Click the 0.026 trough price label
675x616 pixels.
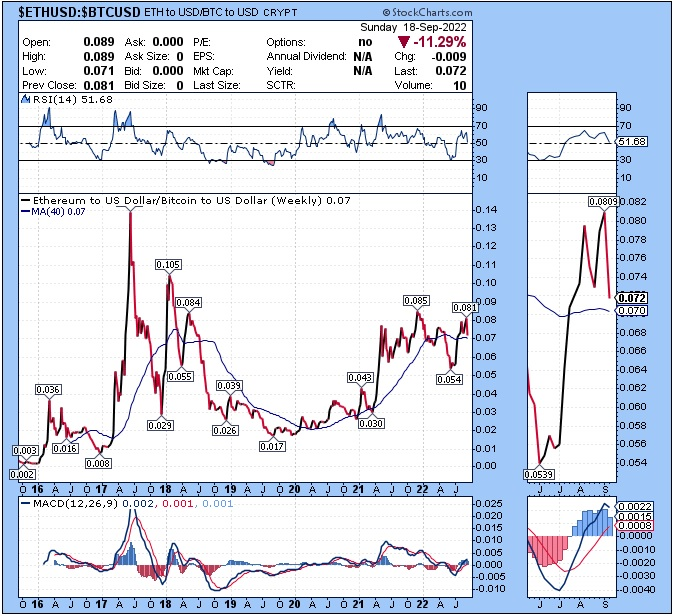click(225, 430)
